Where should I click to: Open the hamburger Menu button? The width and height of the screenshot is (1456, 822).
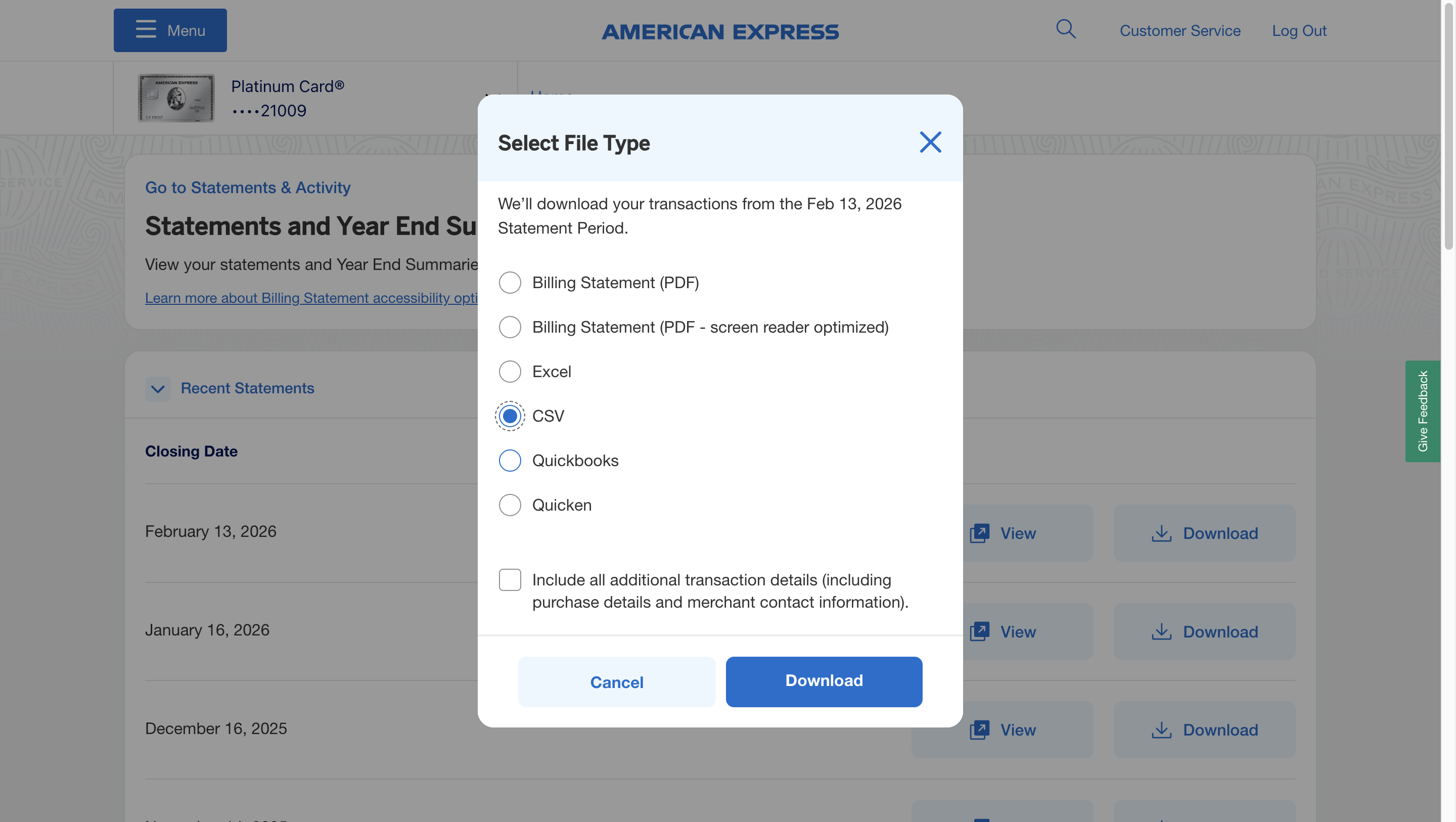coord(170,30)
